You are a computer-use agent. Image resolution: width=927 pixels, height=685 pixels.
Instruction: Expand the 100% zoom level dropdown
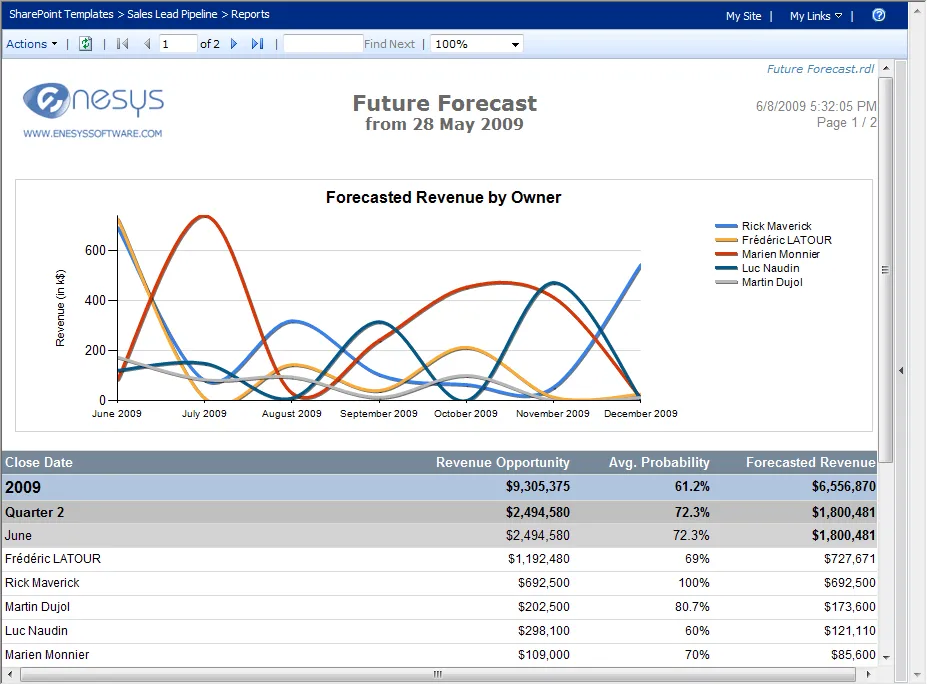coord(515,44)
